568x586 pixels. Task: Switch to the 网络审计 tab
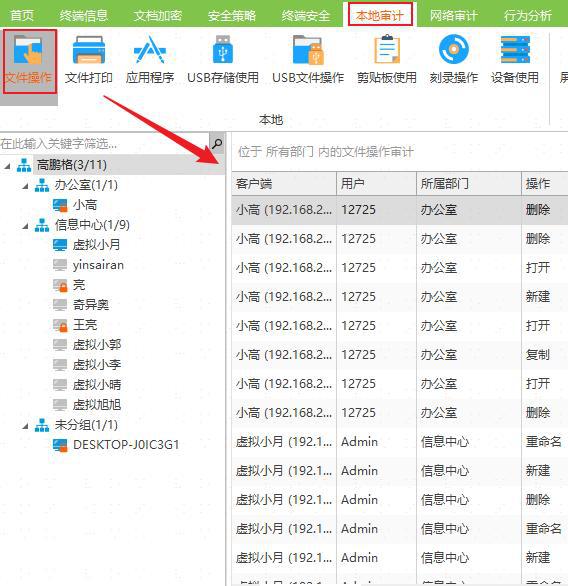[x=454, y=15]
